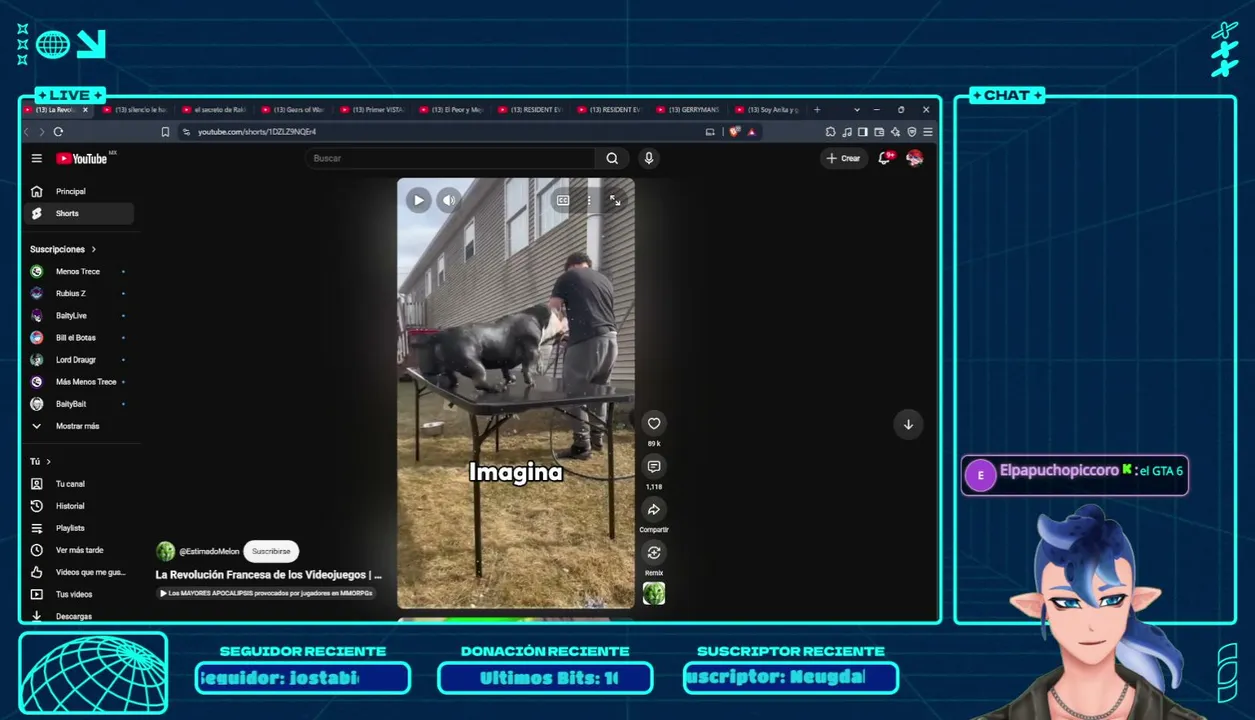Open Playlists in sidebar
Viewport: 1255px width, 720px height.
click(x=79, y=528)
